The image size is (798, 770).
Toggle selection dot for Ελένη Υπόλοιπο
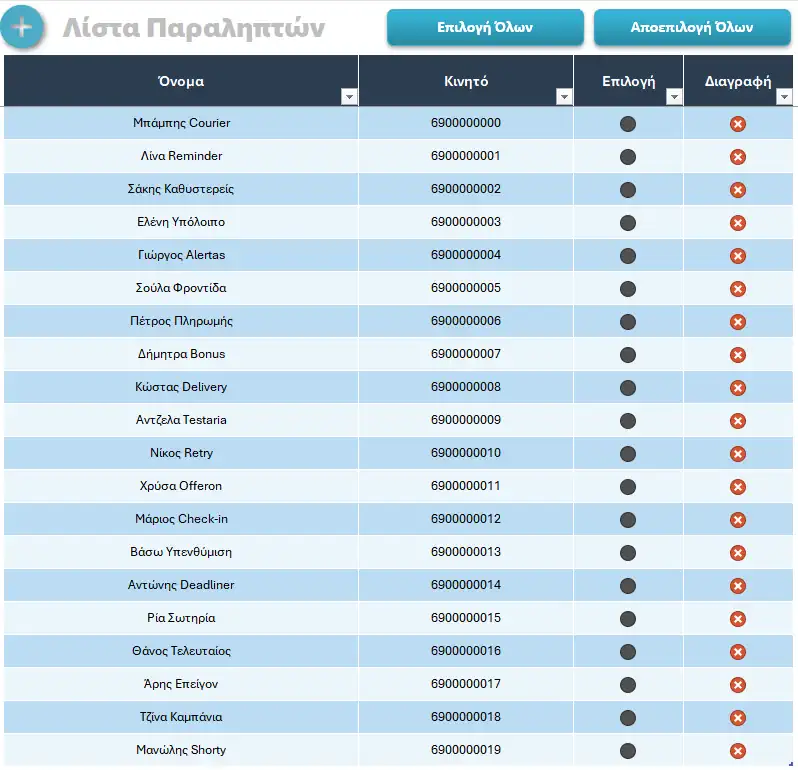click(x=628, y=223)
